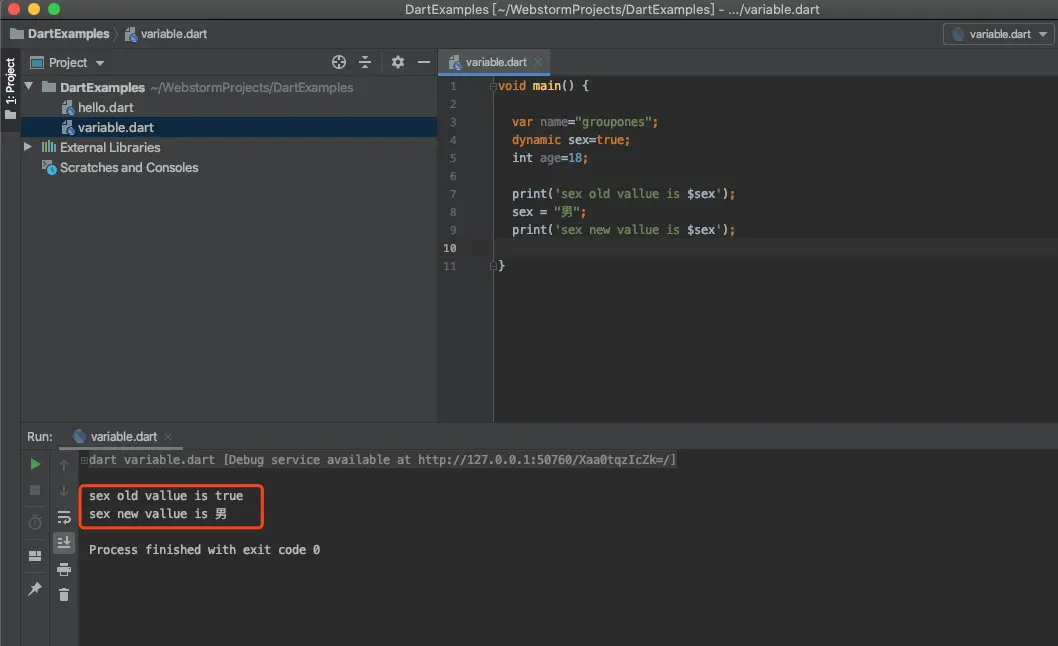Click 'sex old vallue is $sex' print statement
The image size is (1058, 646).
click(x=623, y=194)
